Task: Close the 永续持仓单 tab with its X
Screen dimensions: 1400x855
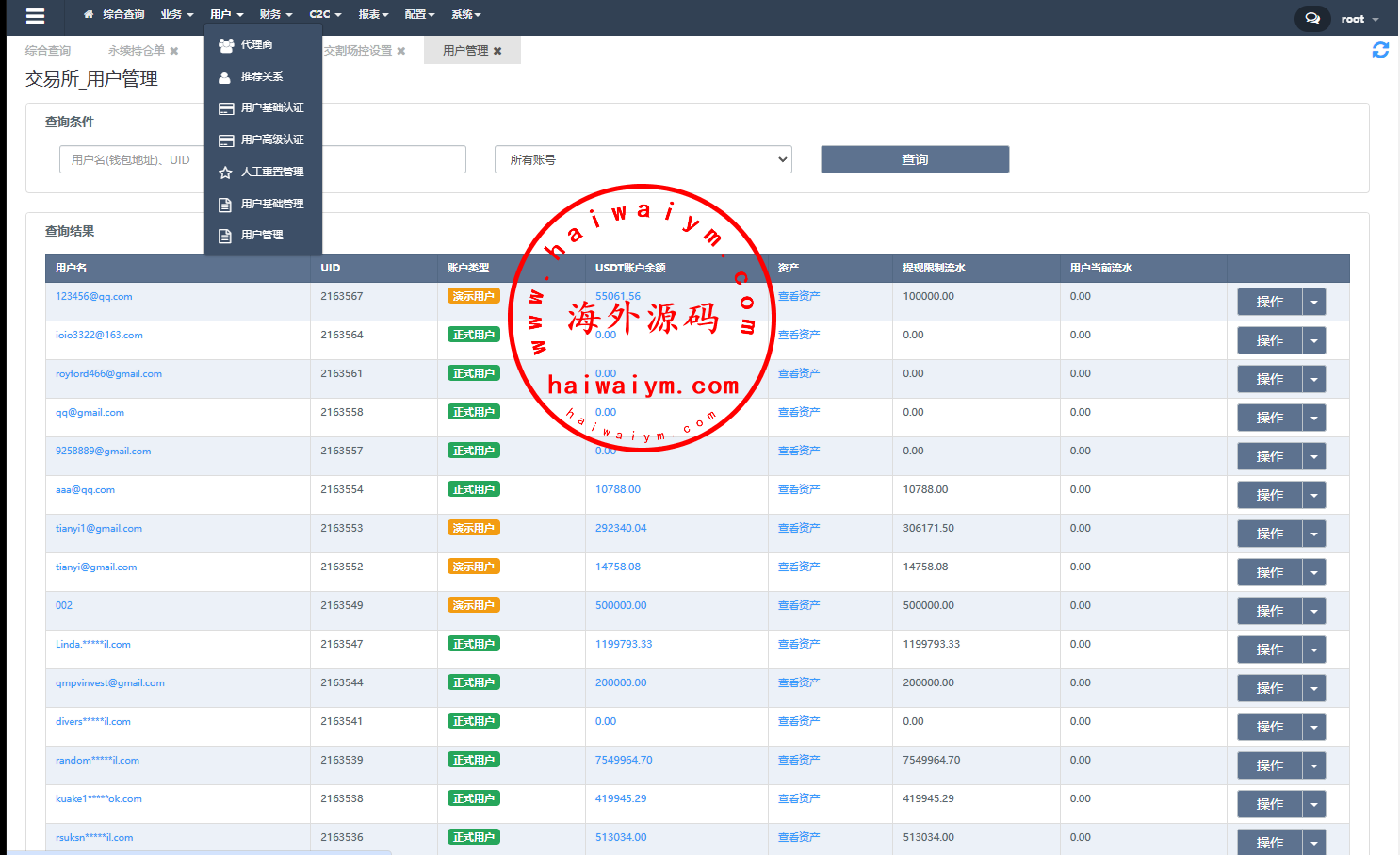Action: pyautogui.click(x=174, y=51)
